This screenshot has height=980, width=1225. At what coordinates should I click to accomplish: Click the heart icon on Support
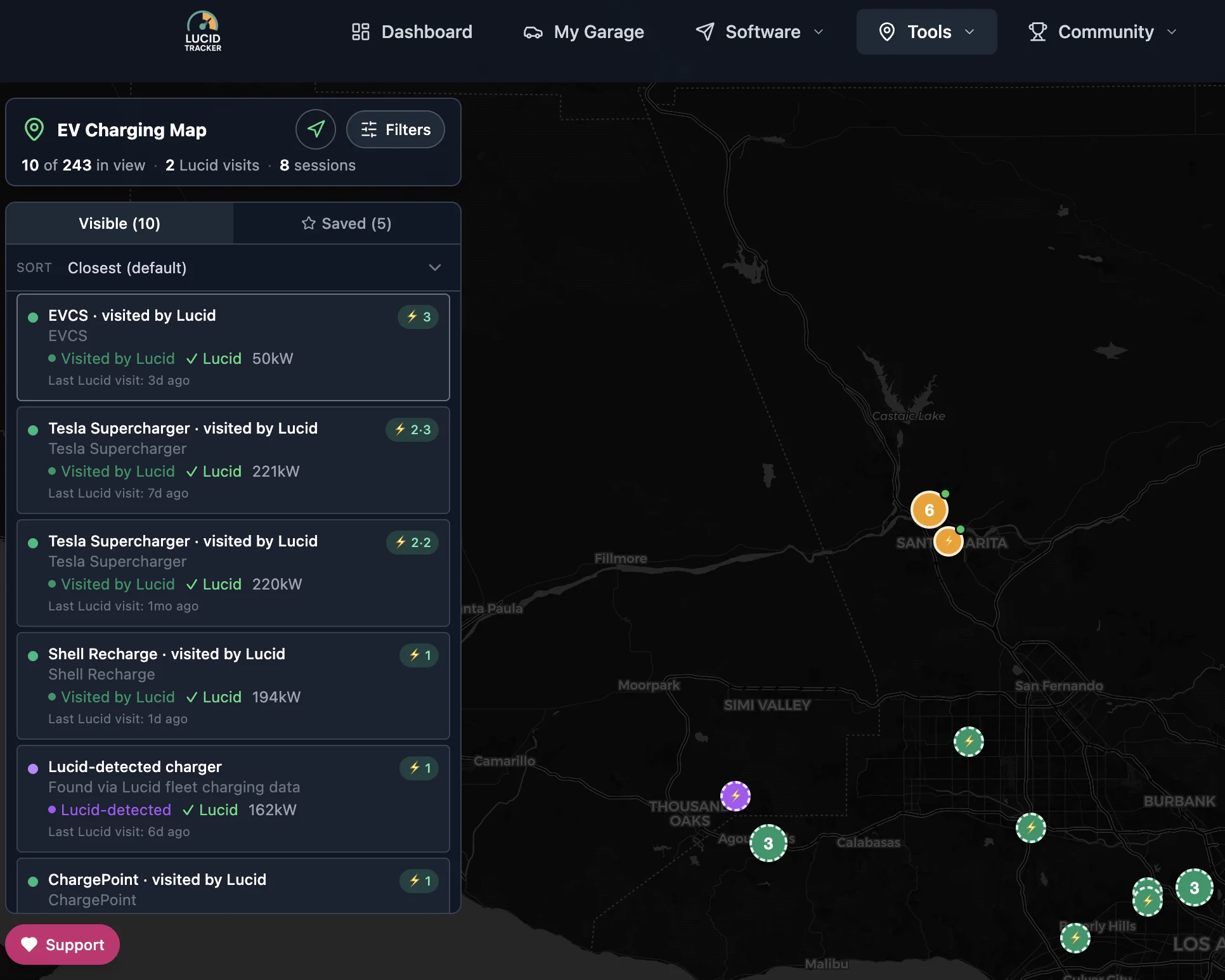point(29,945)
